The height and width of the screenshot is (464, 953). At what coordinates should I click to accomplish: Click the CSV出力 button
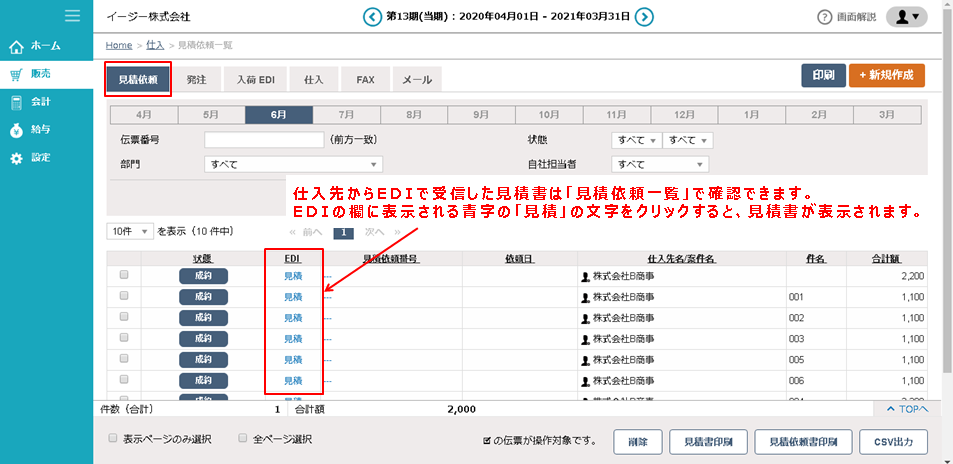click(x=894, y=441)
